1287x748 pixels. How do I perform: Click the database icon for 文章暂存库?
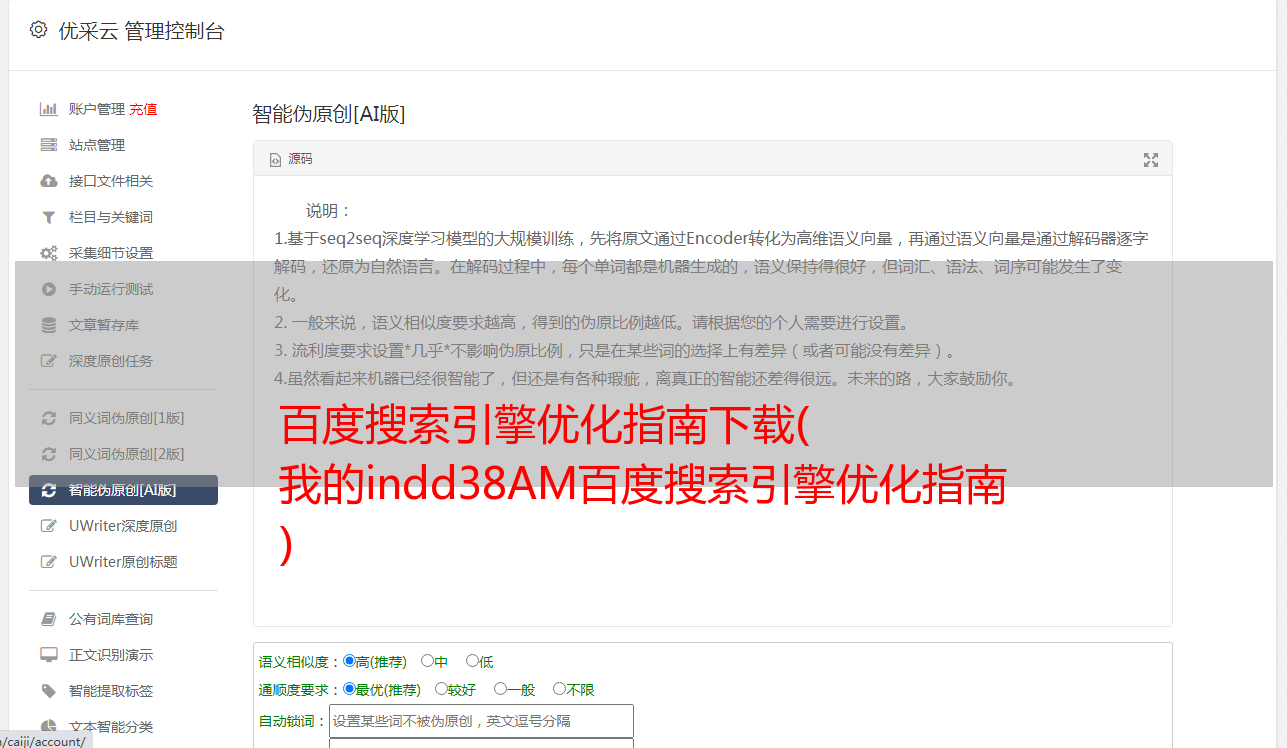[48, 325]
